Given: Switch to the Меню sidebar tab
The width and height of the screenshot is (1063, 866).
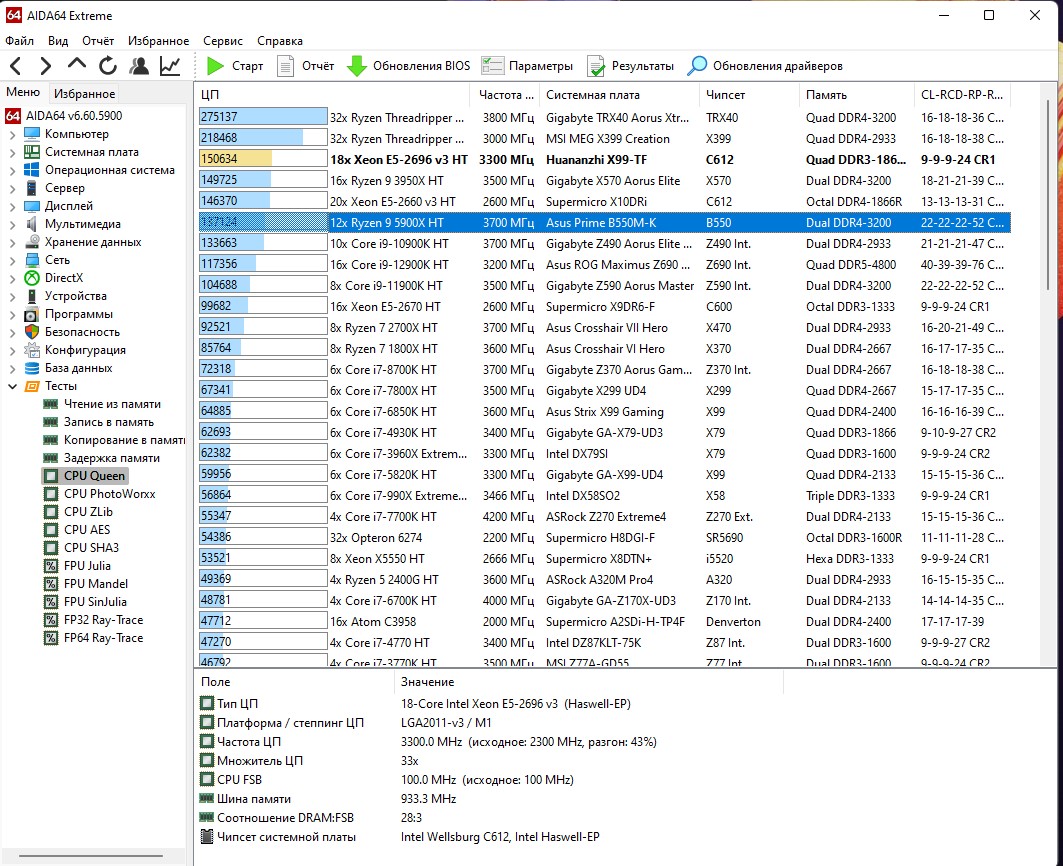Looking at the screenshot, I should tap(23, 92).
